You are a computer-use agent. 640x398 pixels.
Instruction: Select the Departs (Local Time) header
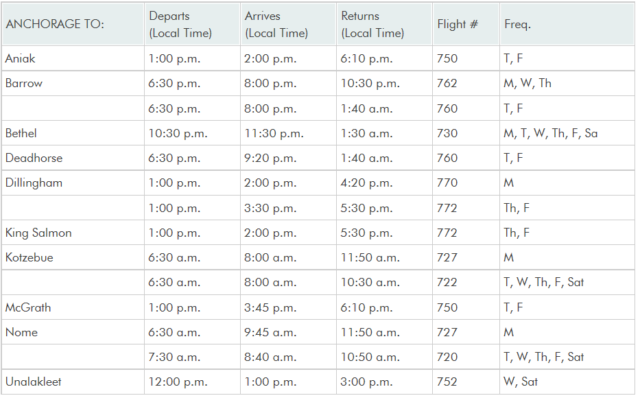point(193,24)
